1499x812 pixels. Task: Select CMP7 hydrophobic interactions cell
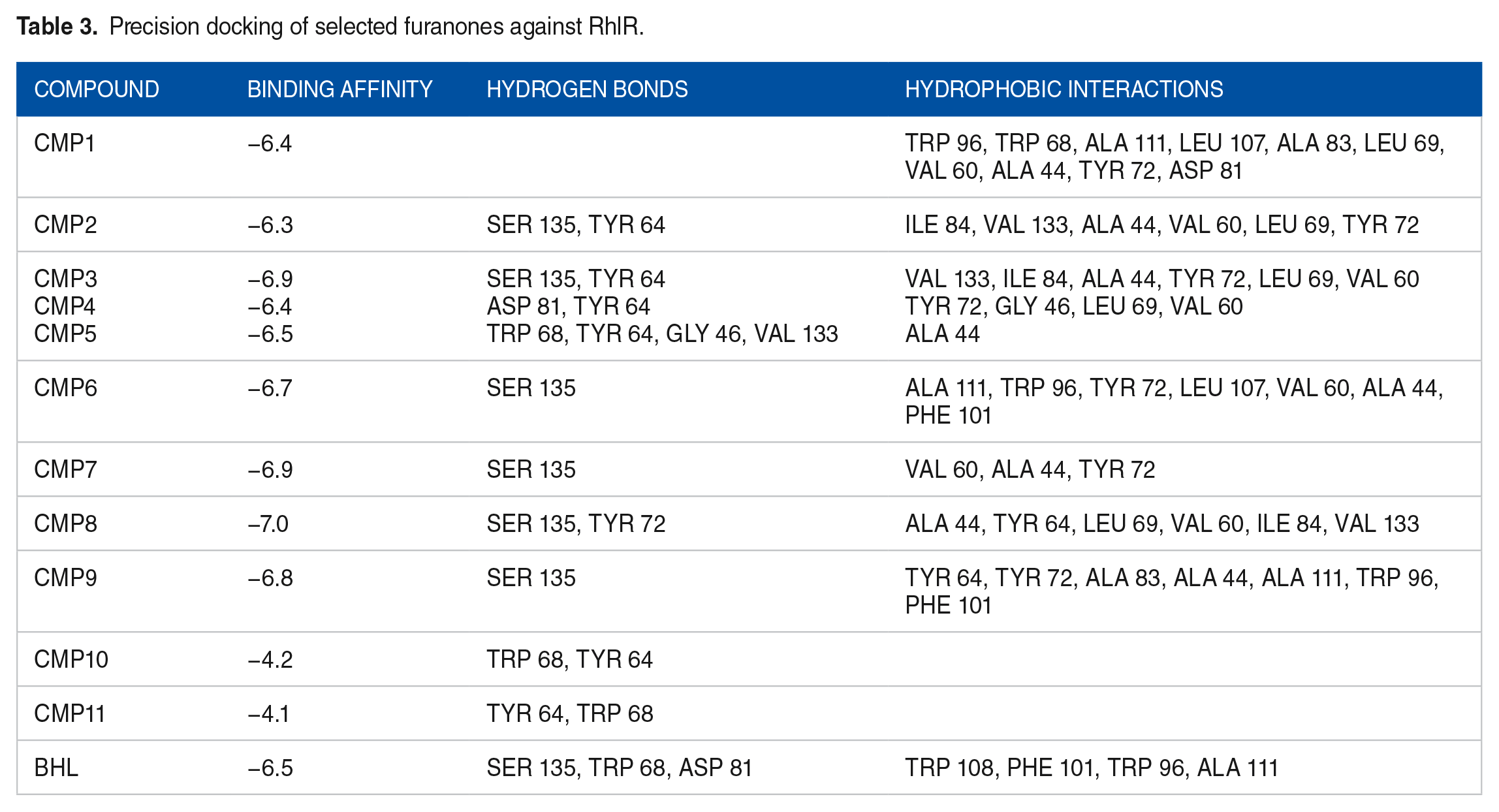(1030, 469)
